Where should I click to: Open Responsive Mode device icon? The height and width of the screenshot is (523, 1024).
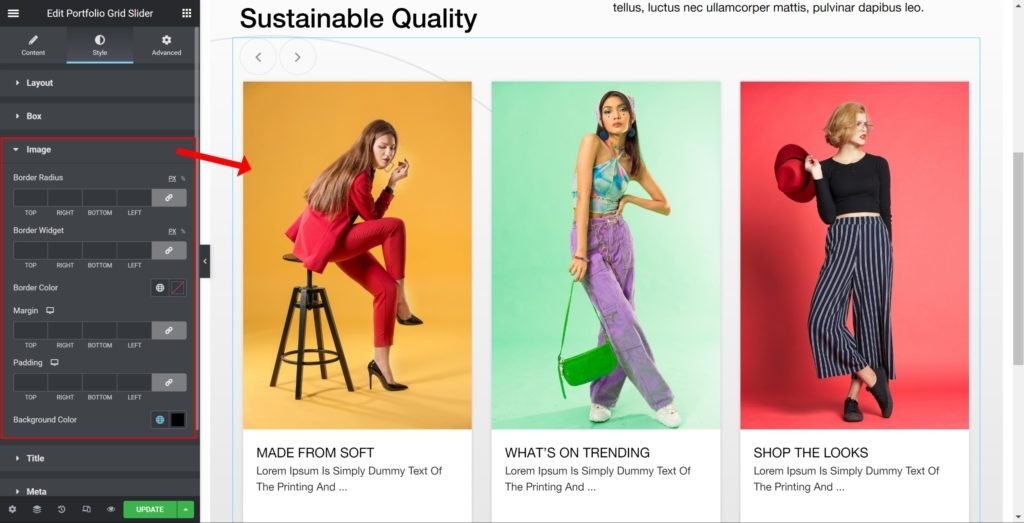point(86,509)
